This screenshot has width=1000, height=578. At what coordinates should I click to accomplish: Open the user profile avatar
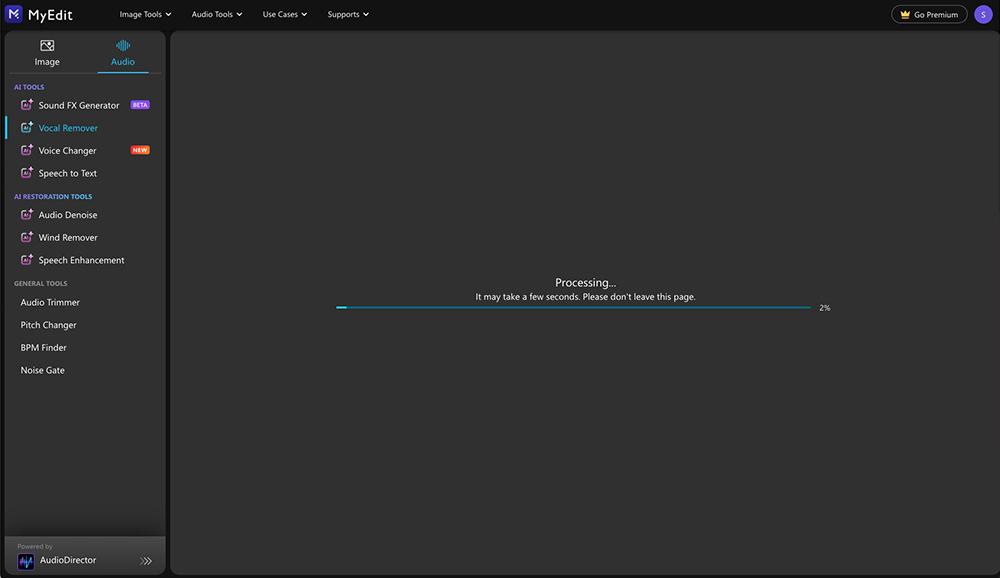coord(983,14)
